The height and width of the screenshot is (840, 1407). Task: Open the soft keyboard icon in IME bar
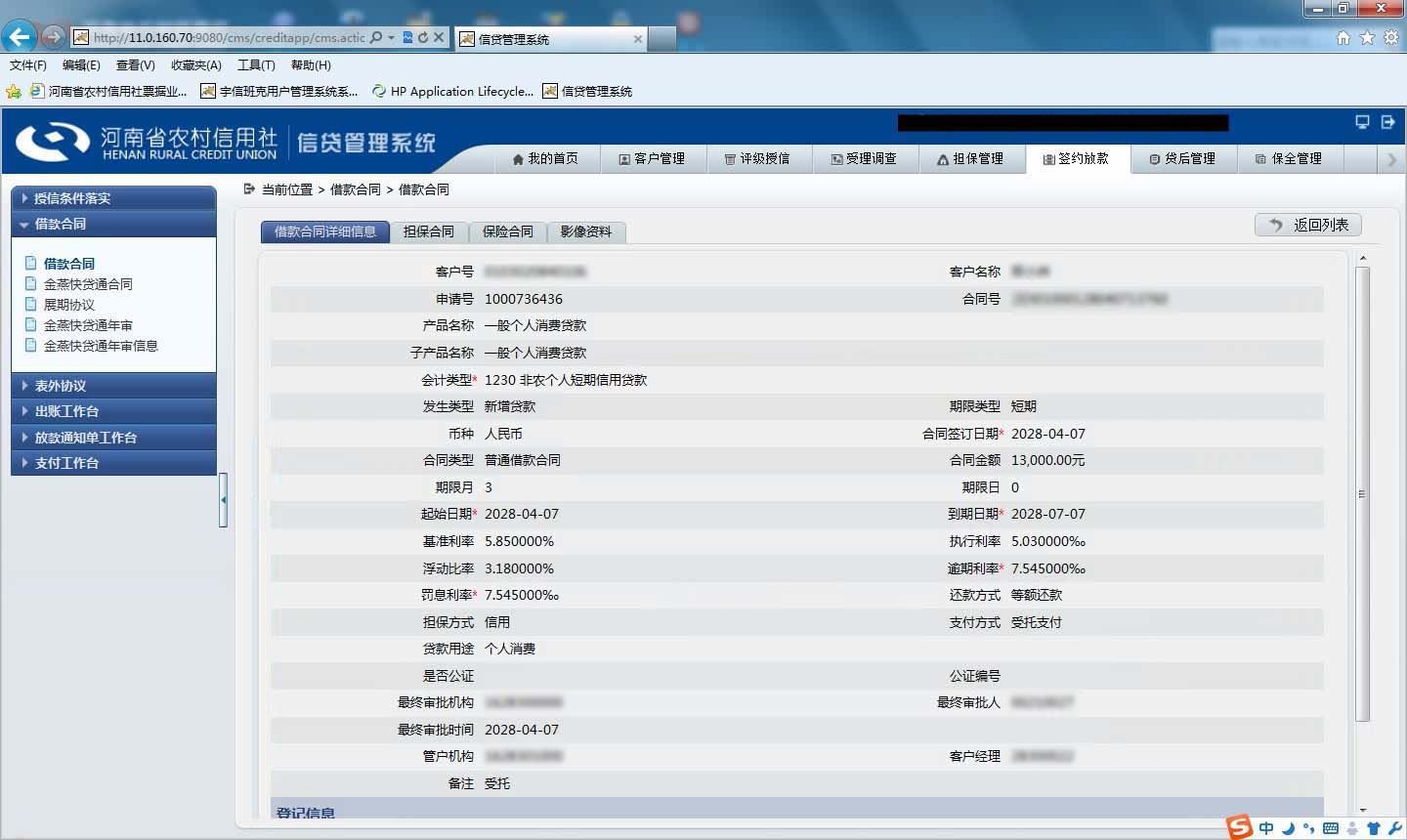tap(1330, 828)
